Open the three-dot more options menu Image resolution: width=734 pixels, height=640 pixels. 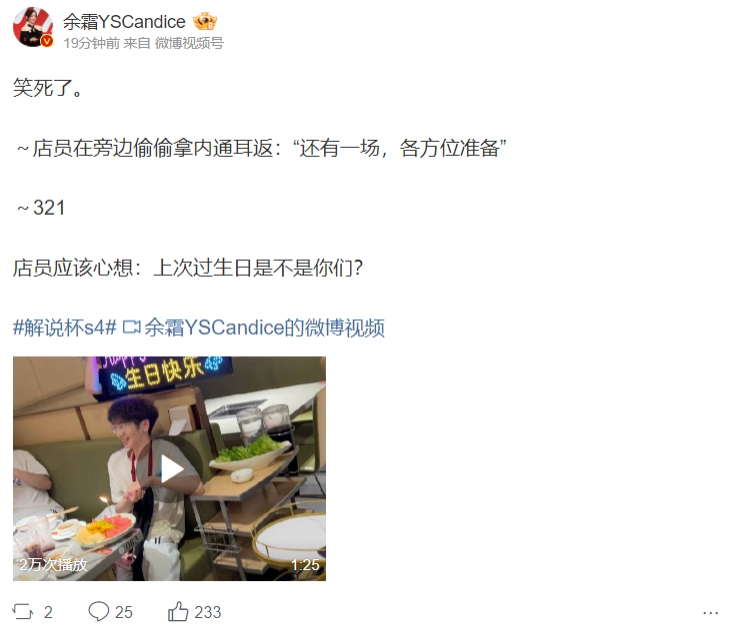710,612
